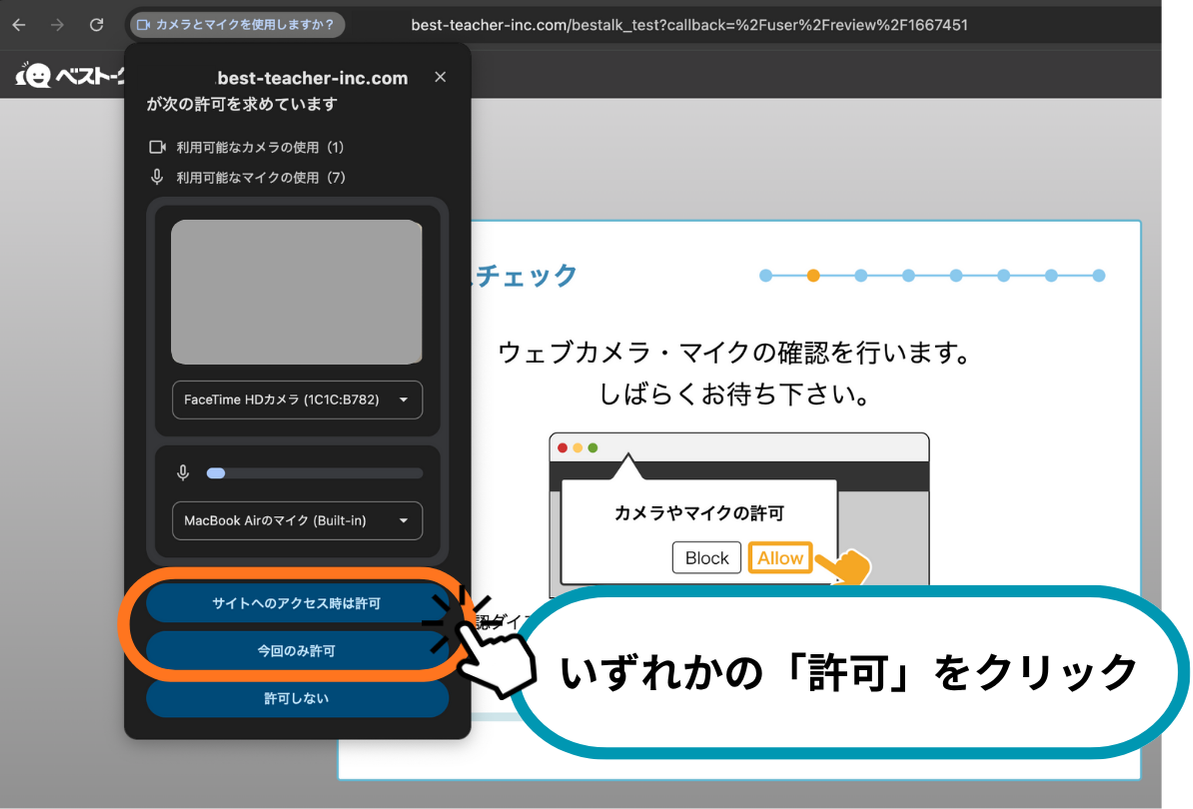This screenshot has width=1193, height=809.
Task: Click the Block button in illustration
Action: tap(707, 558)
